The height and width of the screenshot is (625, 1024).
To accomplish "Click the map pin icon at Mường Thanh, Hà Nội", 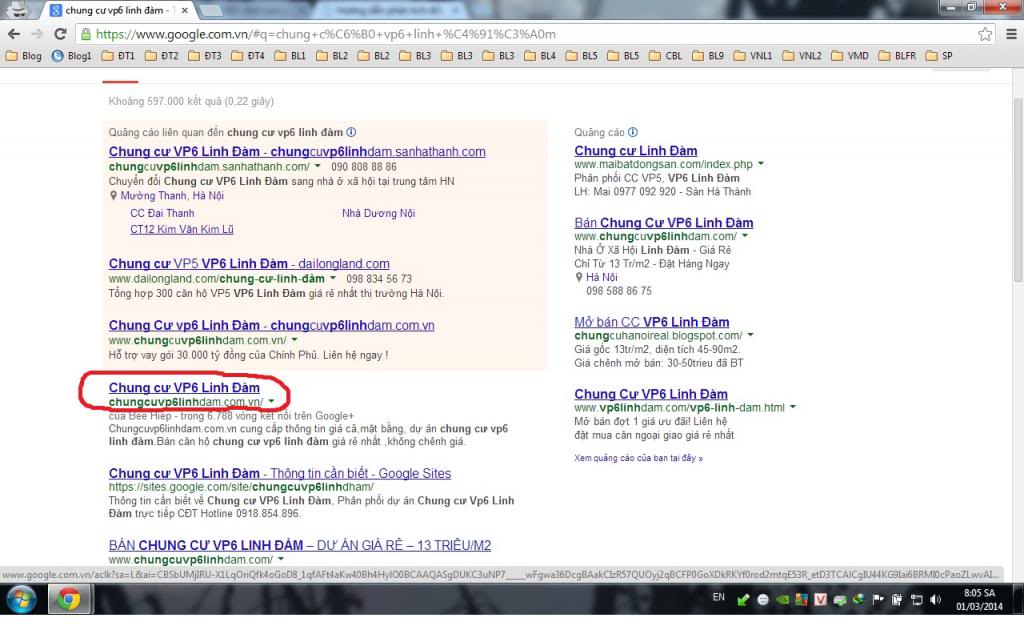I will pos(113,195).
